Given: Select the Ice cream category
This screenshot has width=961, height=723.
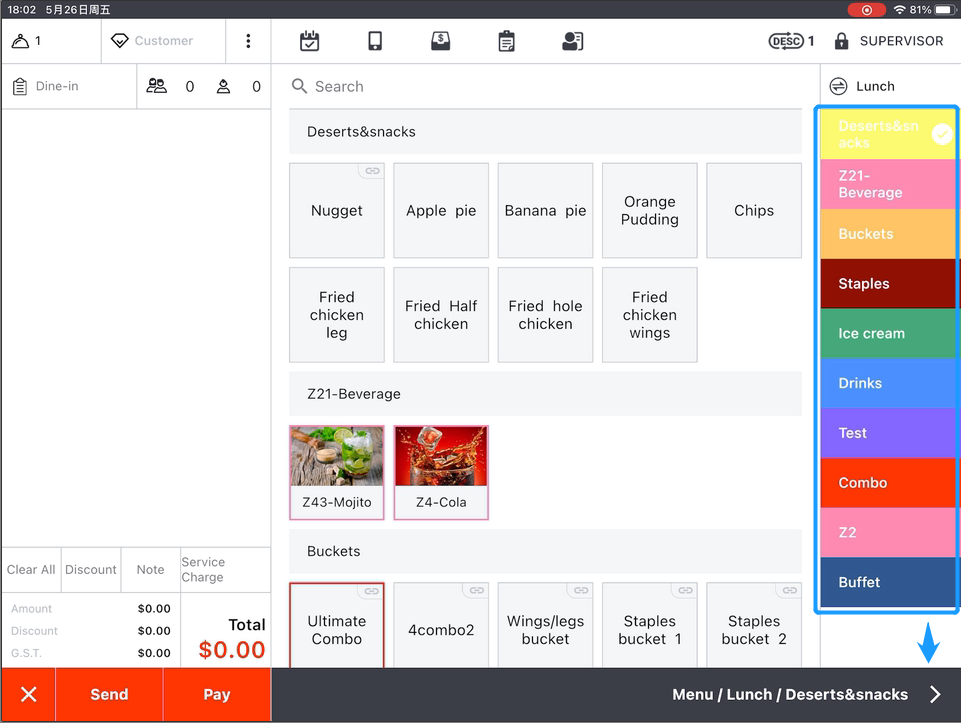Looking at the screenshot, I should click(887, 334).
